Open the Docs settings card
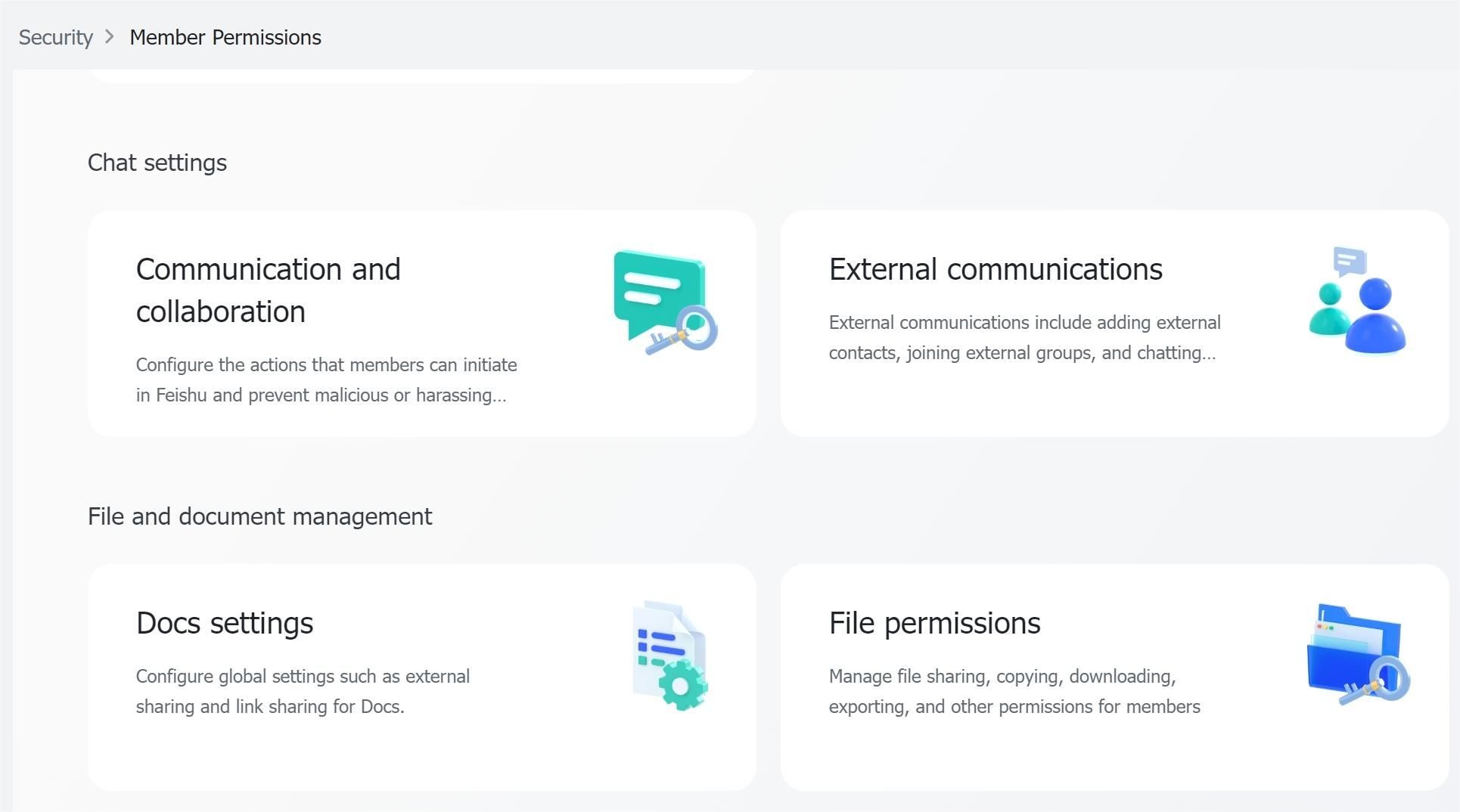This screenshot has height=812, width=1460. click(423, 677)
